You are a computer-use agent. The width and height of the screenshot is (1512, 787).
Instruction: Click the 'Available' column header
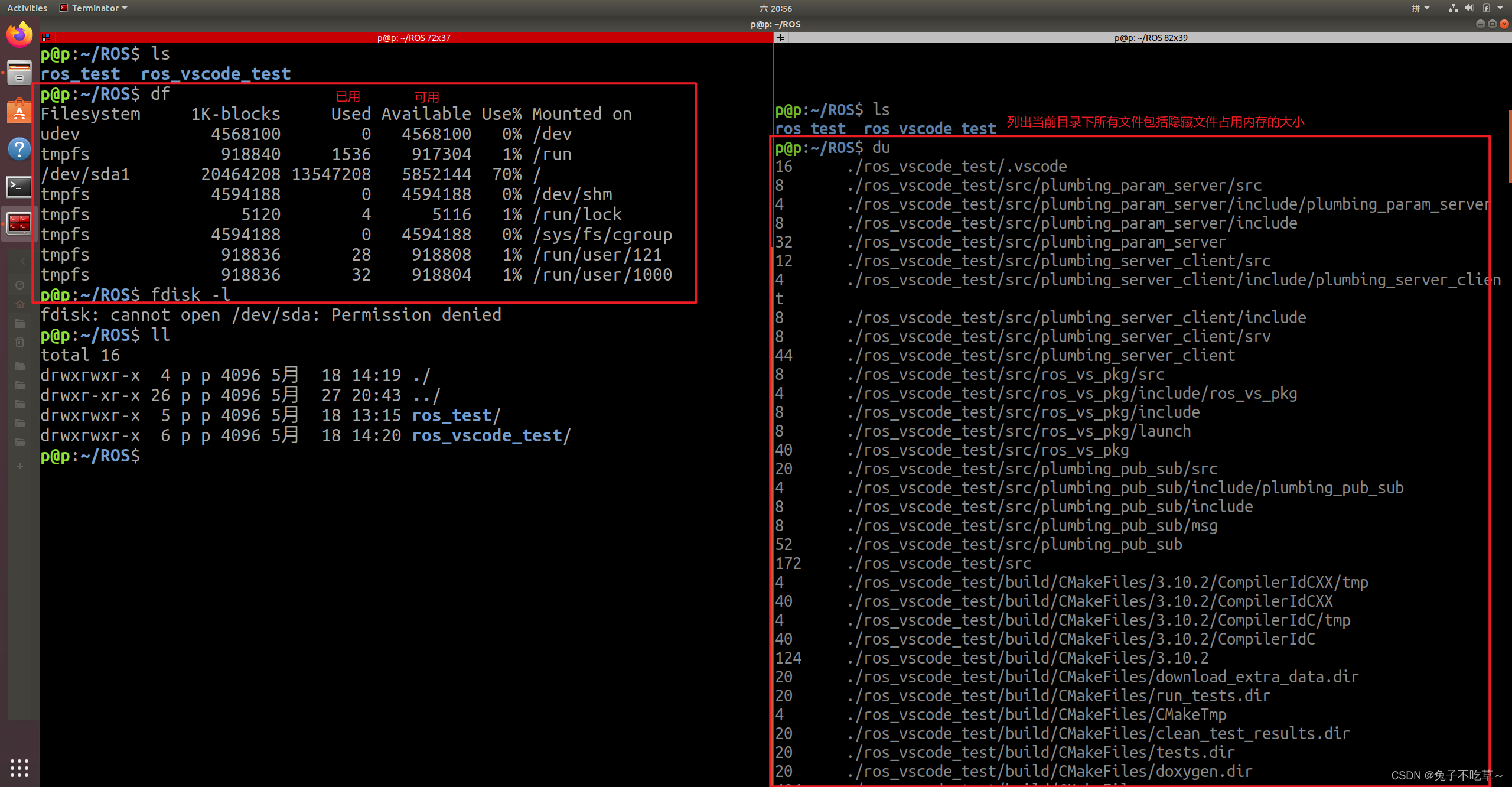click(426, 114)
